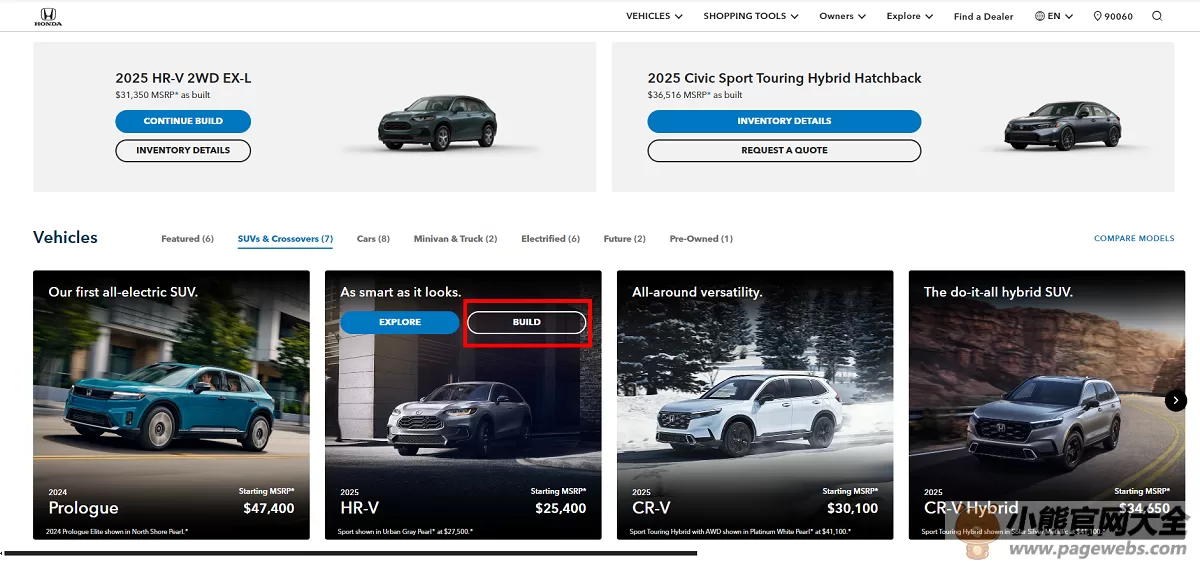Click the HR-V $25,400 starting price
This screenshot has height=567, width=1200.
pos(560,508)
